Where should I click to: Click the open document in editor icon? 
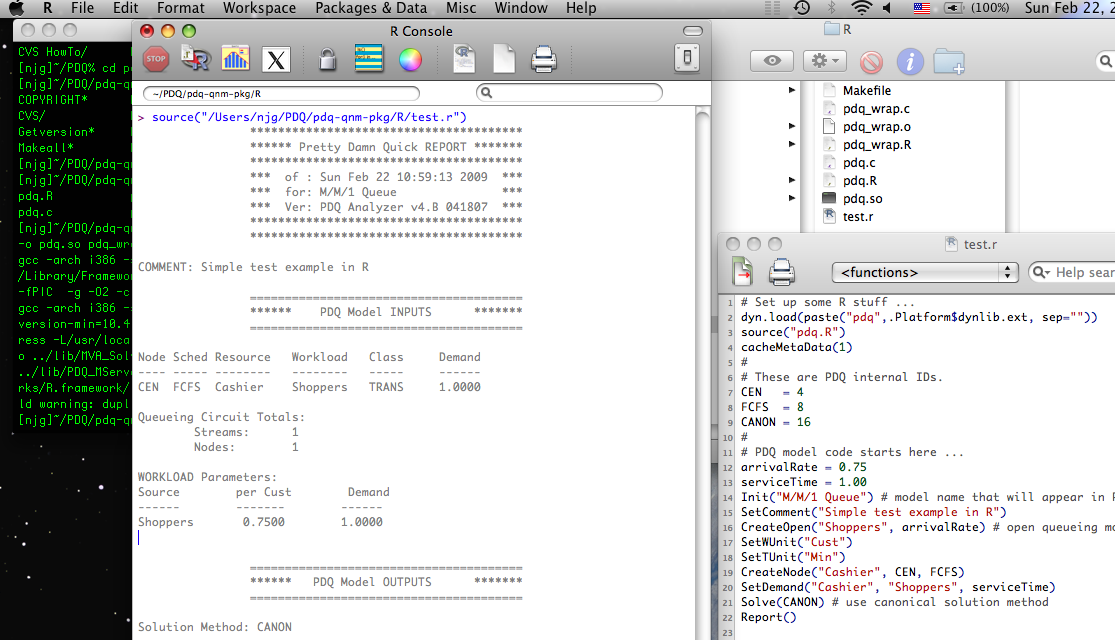point(464,59)
